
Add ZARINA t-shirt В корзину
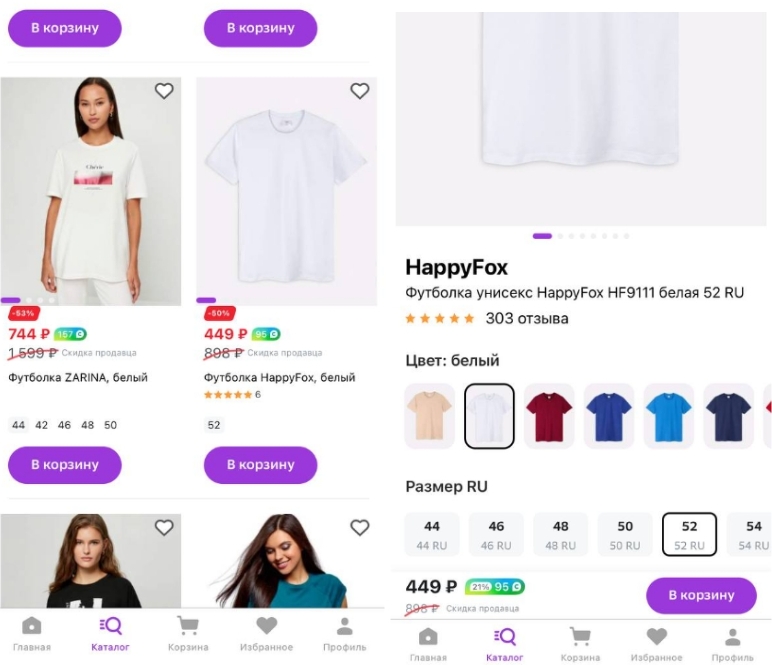point(64,464)
